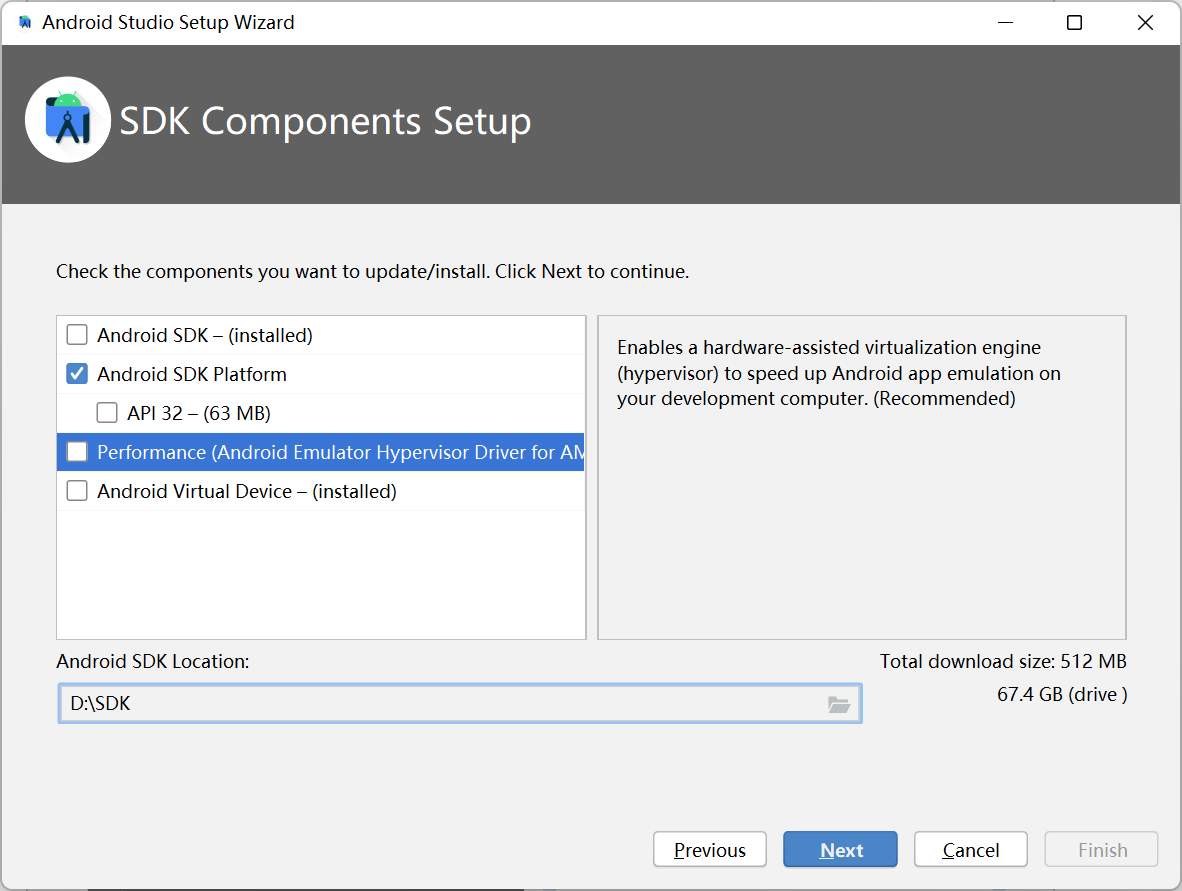Click the component description text panel

click(x=862, y=477)
